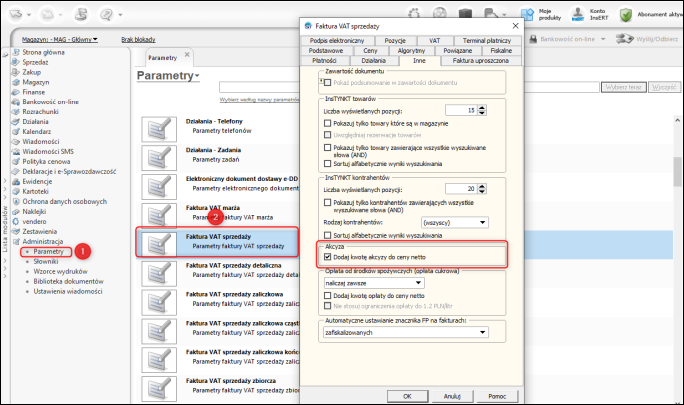Click the Anuluj button
The height and width of the screenshot is (405, 684).
452,396
